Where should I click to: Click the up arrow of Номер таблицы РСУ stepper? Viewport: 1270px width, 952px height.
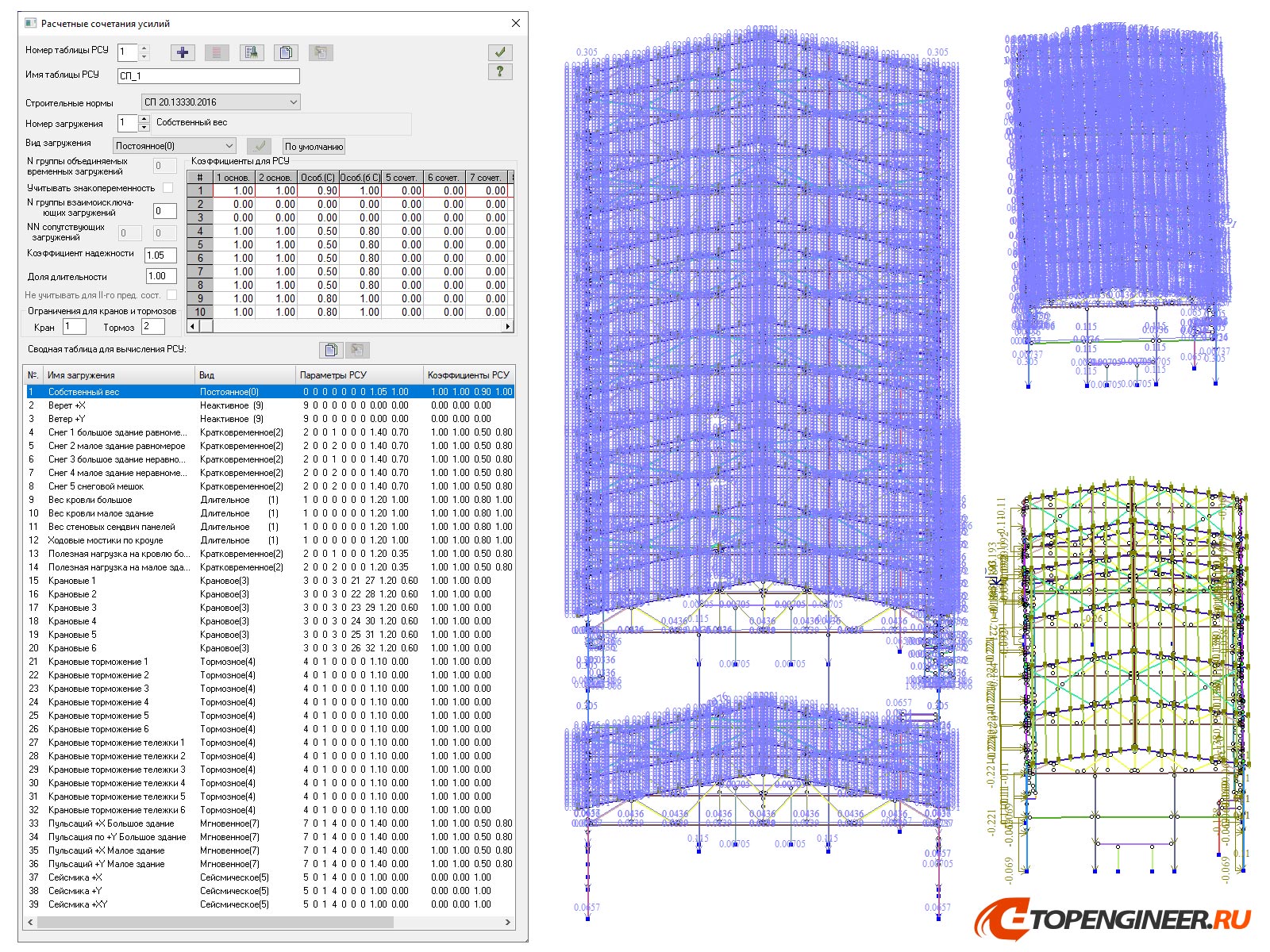click(144, 48)
